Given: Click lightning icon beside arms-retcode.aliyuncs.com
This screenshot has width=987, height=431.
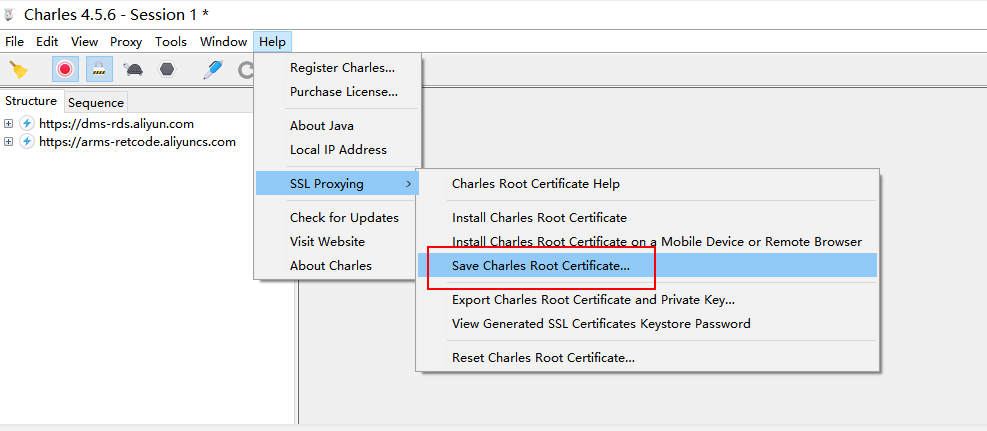Looking at the screenshot, I should (x=26, y=142).
